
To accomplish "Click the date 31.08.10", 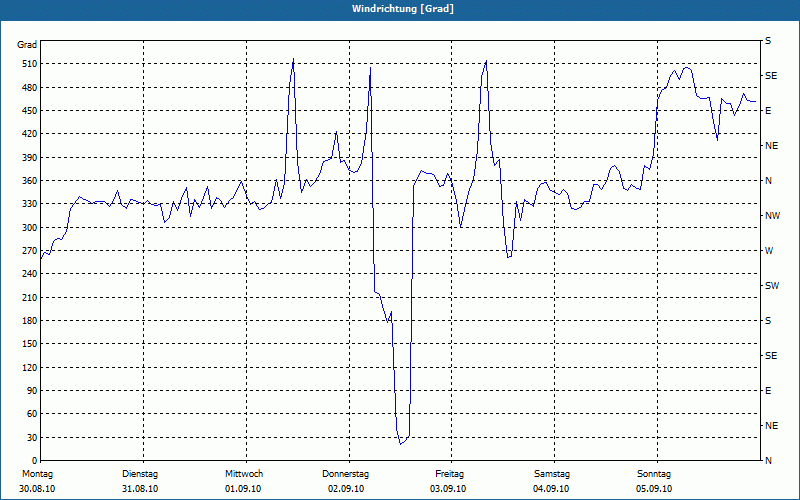I will pyautogui.click(x=140, y=489).
